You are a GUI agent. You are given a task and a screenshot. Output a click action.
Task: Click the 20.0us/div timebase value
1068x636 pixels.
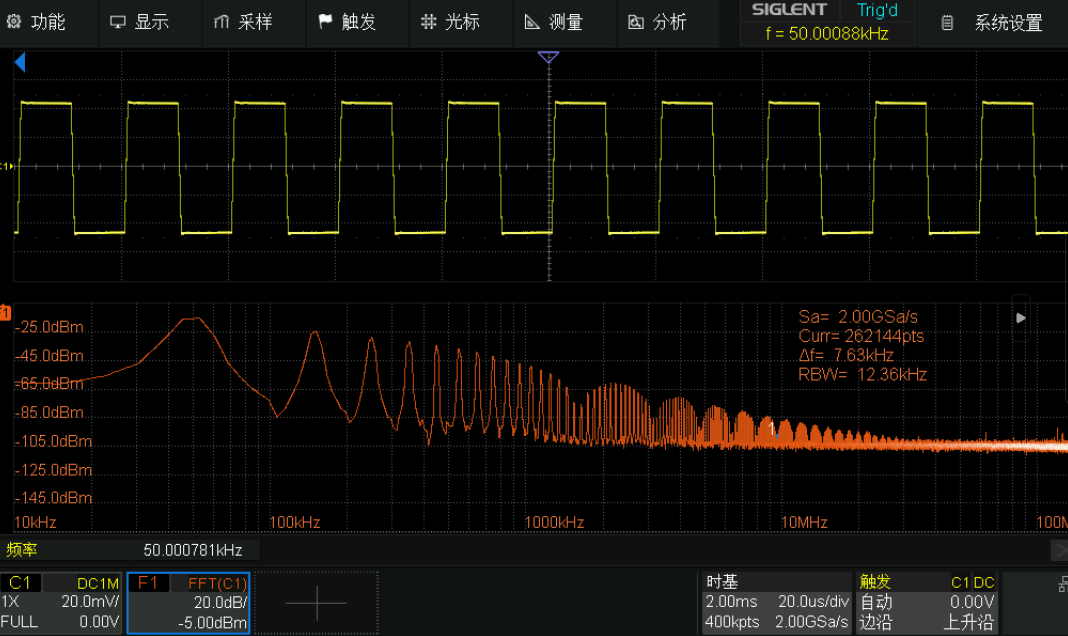tap(813, 602)
